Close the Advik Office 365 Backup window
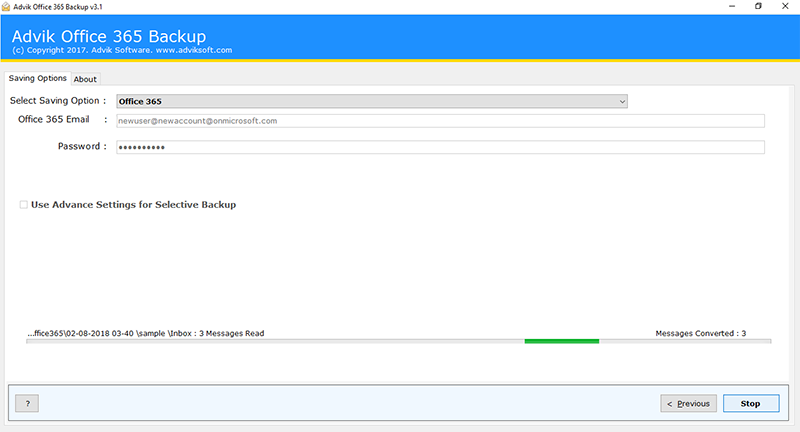800x432 pixels. coord(785,6)
